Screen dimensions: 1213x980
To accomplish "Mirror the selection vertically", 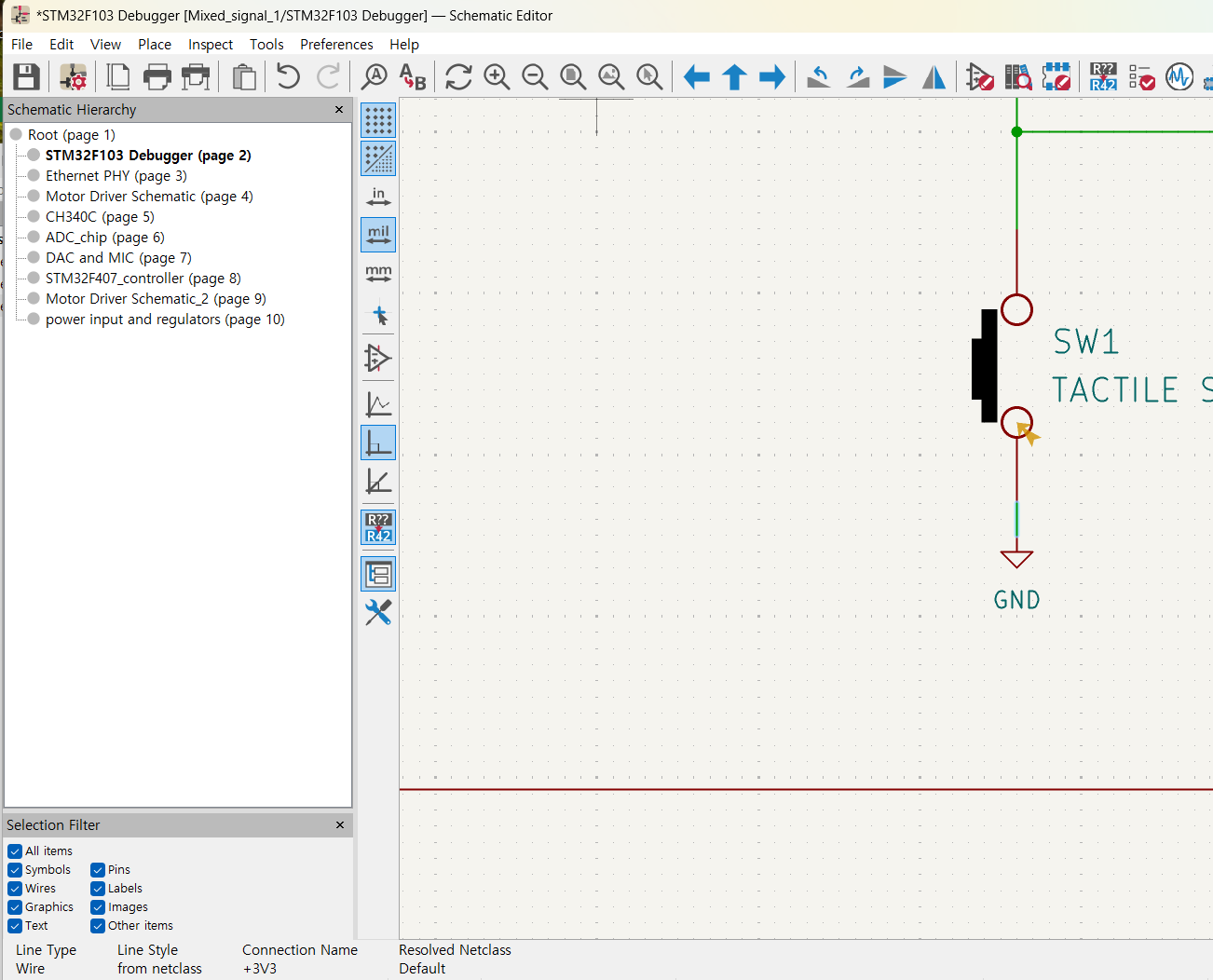I will pyautogui.click(x=895, y=76).
